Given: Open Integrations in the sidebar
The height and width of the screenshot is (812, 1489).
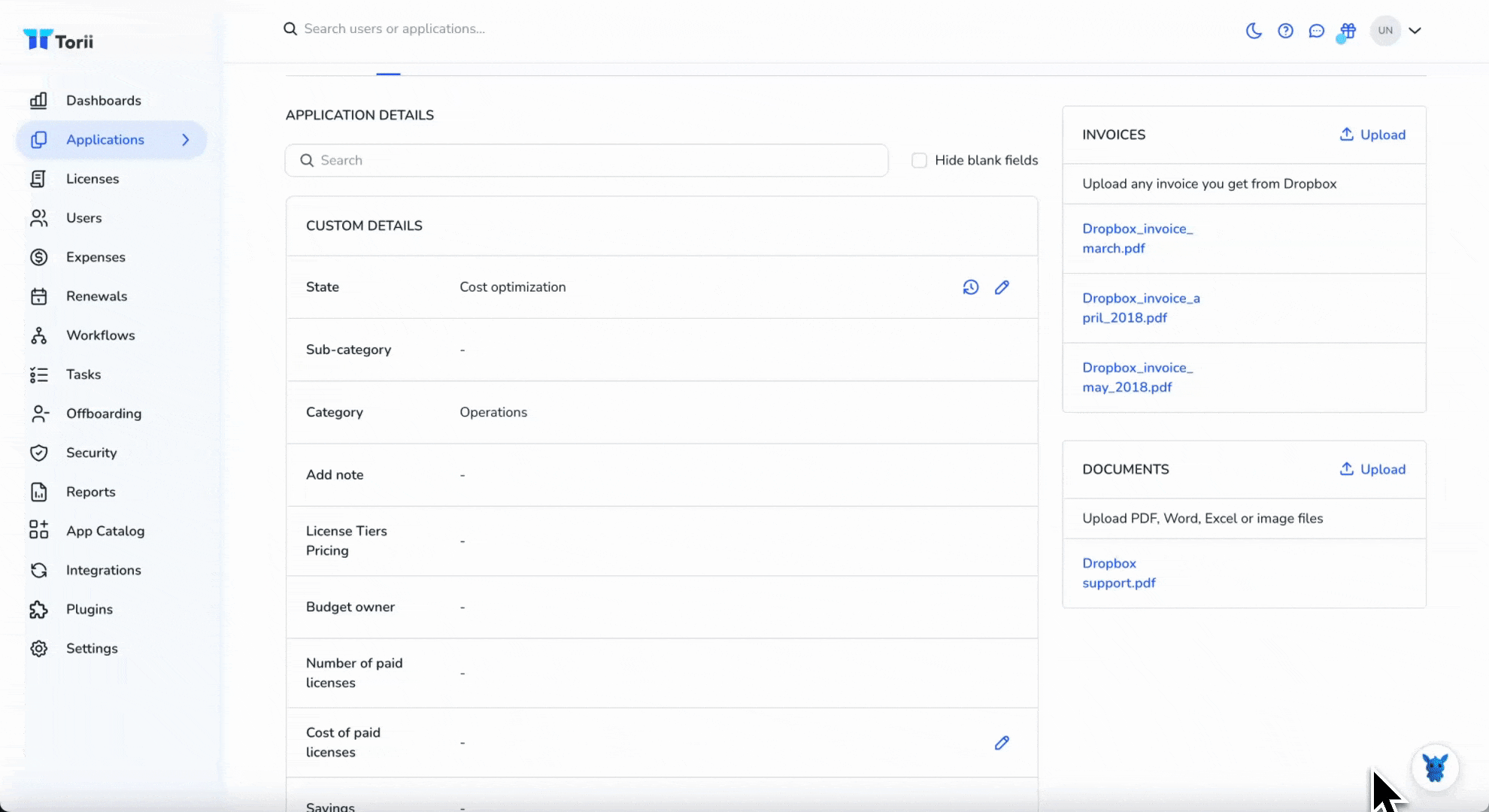Looking at the screenshot, I should click(104, 570).
